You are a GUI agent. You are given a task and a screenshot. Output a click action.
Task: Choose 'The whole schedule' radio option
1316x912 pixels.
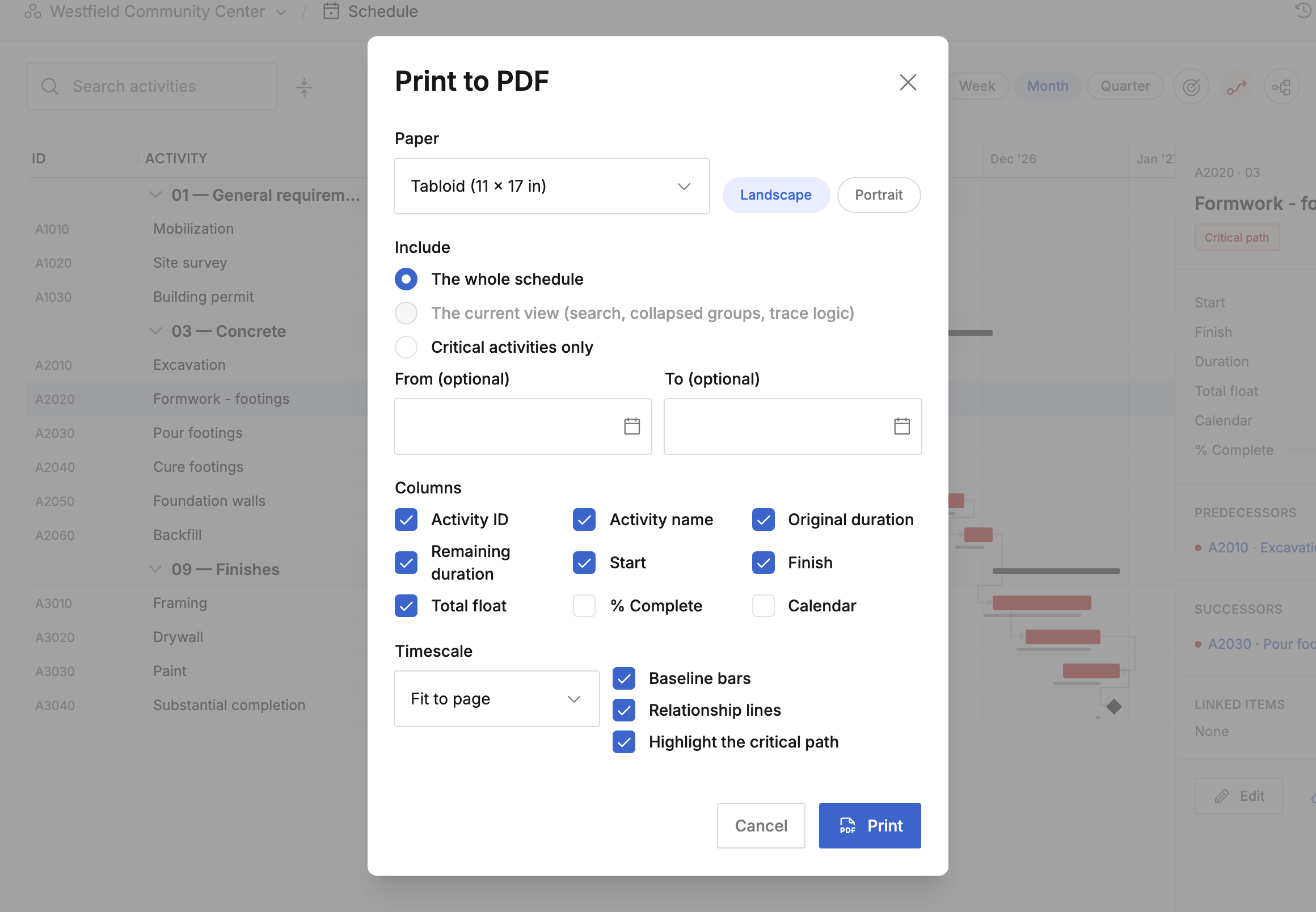click(406, 279)
